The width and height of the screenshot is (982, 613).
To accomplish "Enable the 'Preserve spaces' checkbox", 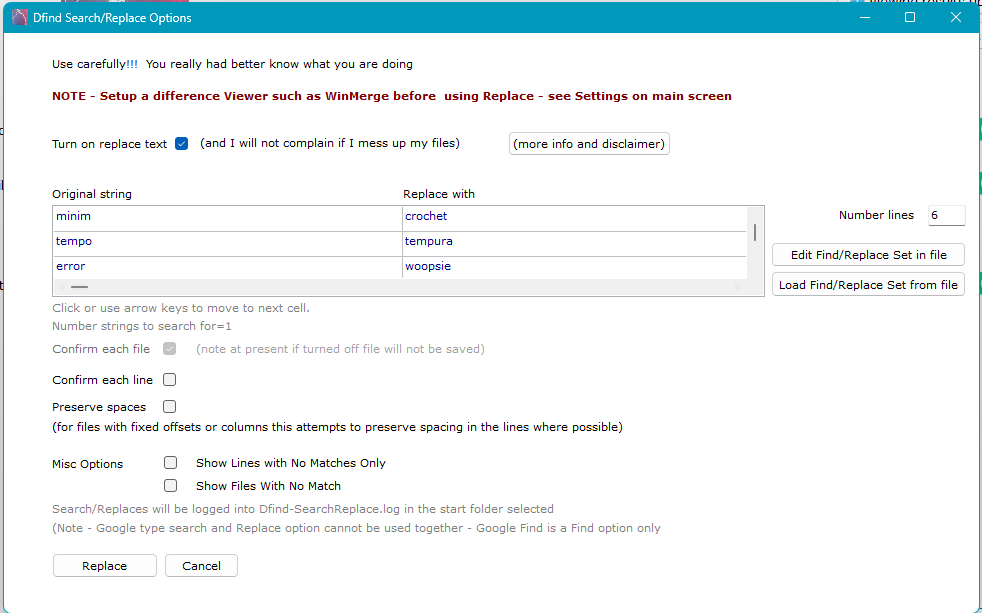I will [x=169, y=406].
